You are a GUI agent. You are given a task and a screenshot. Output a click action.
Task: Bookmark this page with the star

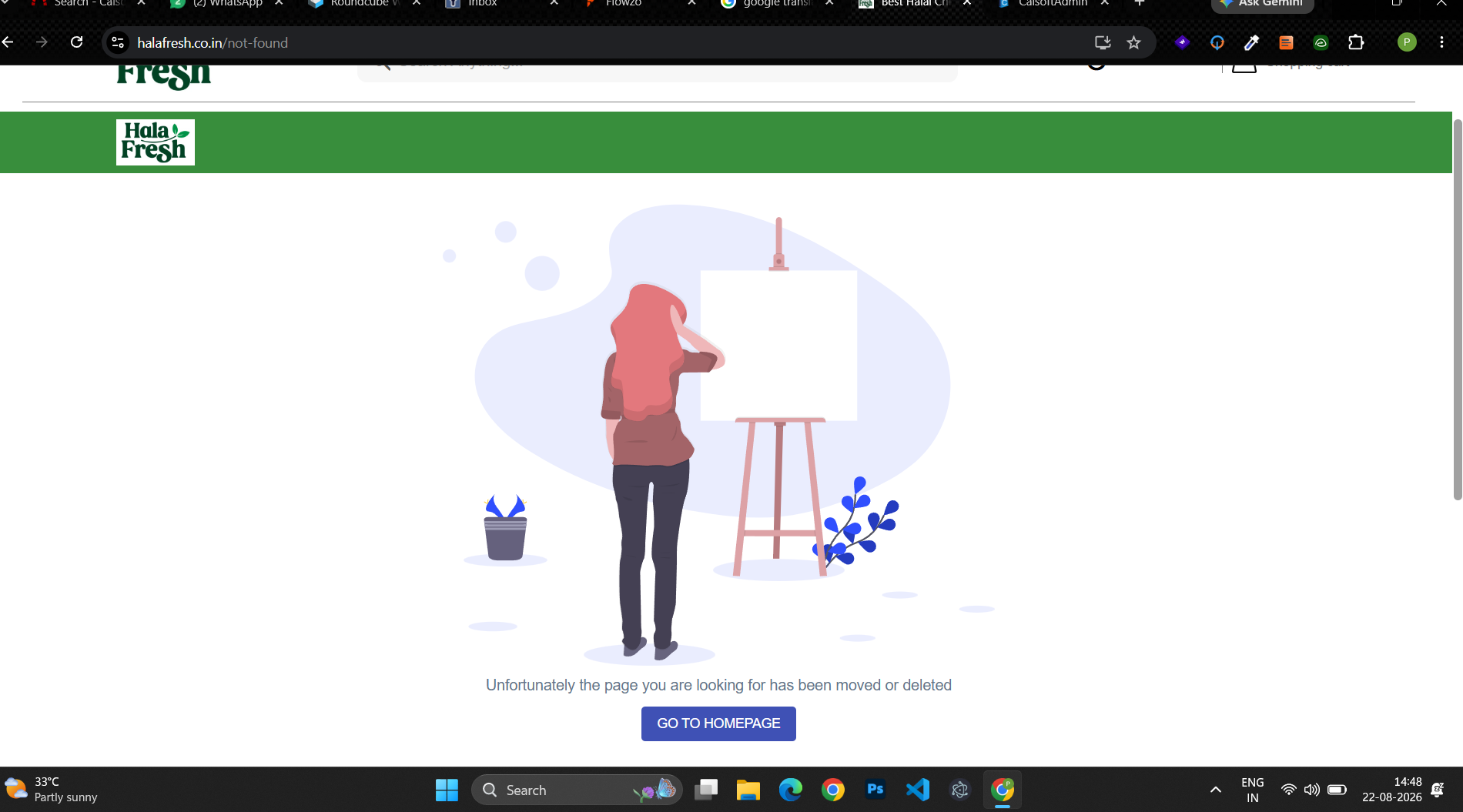(1133, 42)
